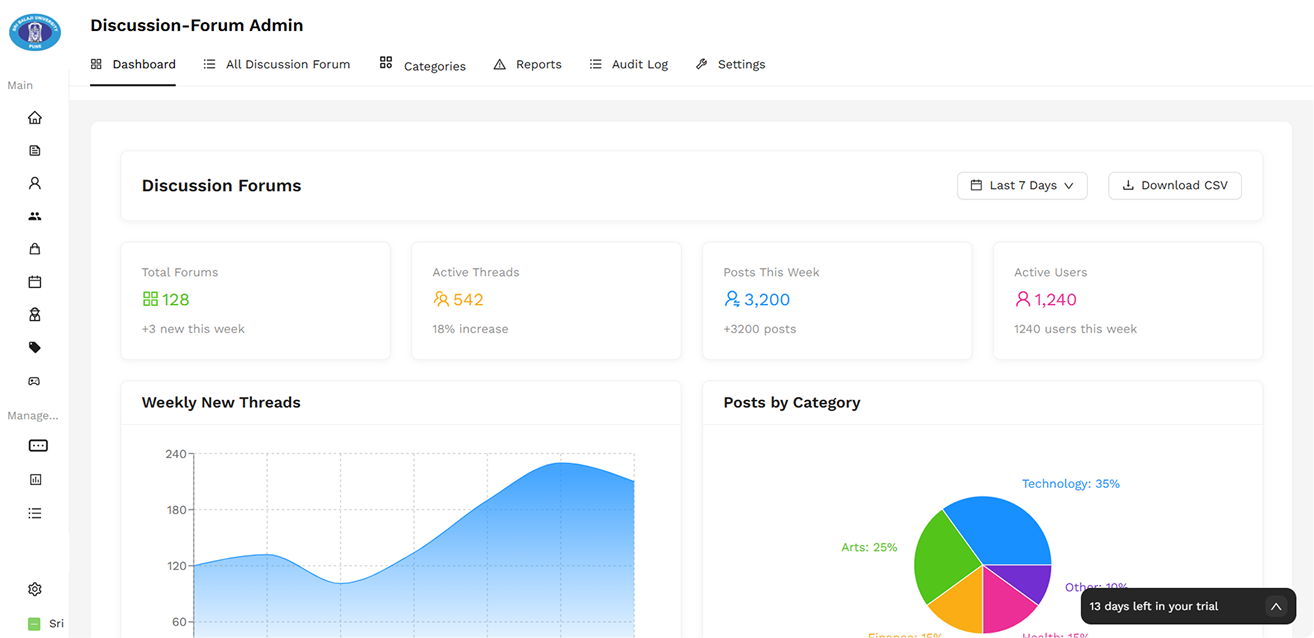Expand the Last 7 Days dropdown

pyautogui.click(x=1021, y=186)
